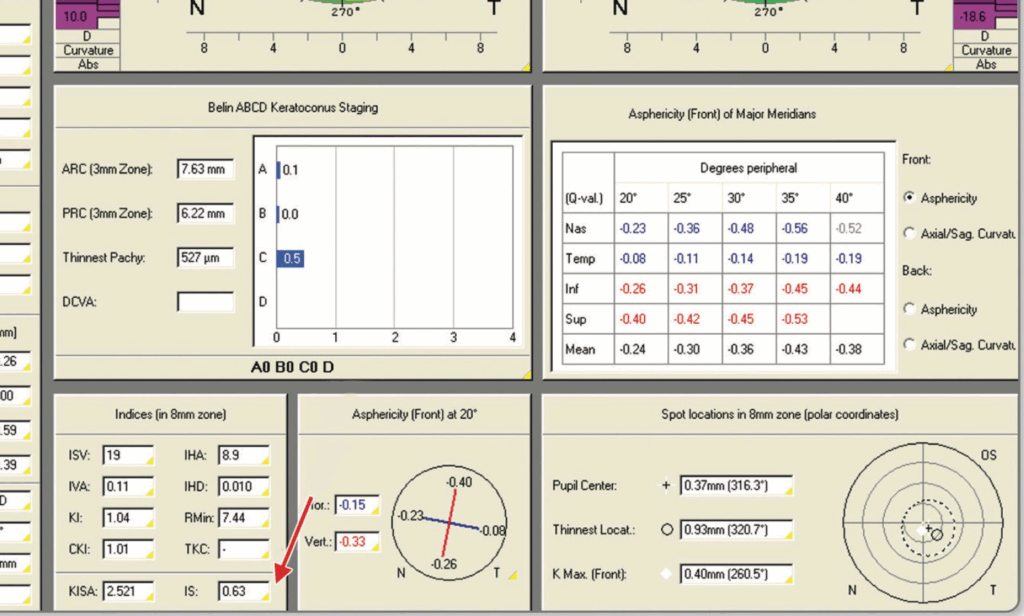
Task: Click the IS index value field
Action: click(244, 591)
